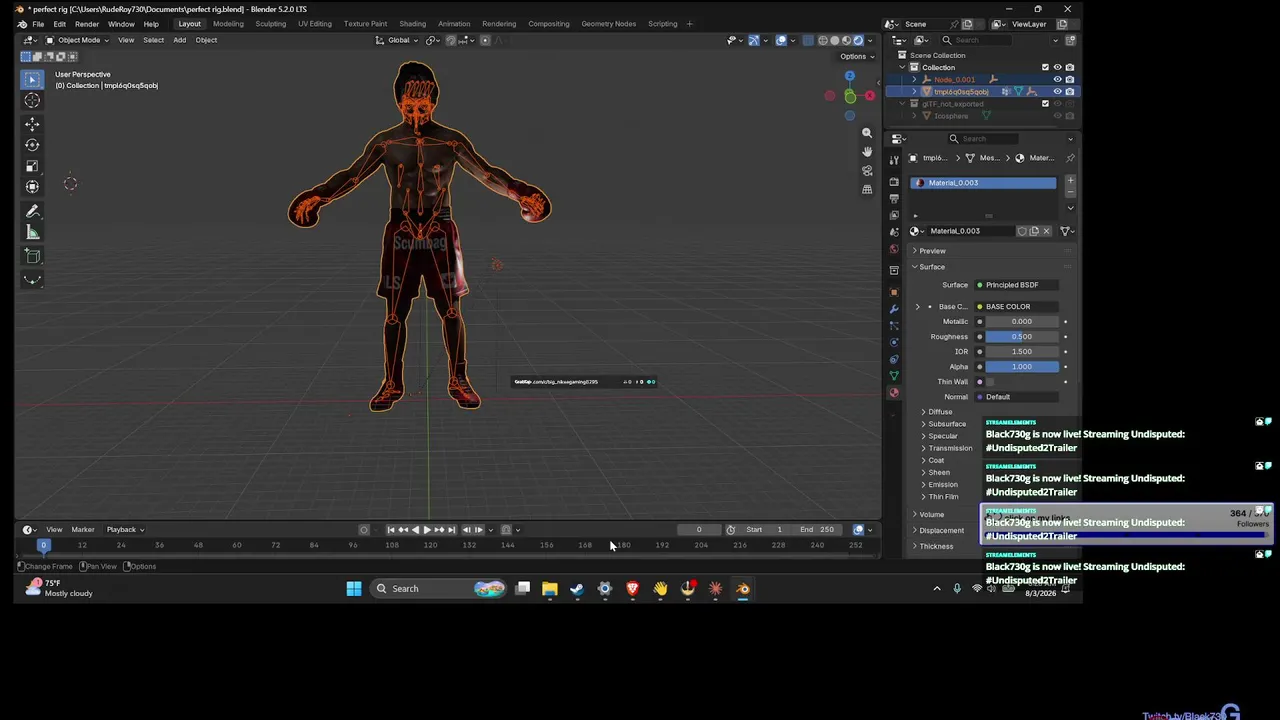Switch to the Modeling workspace tab

(228, 24)
